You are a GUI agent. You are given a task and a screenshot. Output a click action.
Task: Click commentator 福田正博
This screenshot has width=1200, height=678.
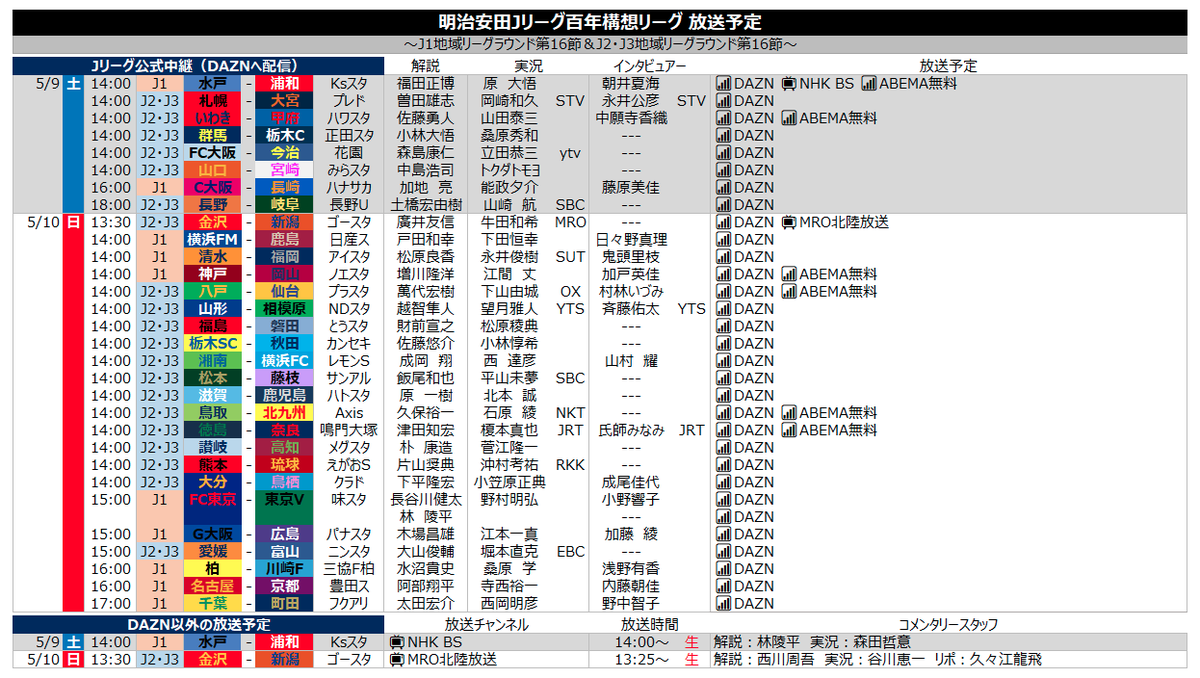point(426,84)
